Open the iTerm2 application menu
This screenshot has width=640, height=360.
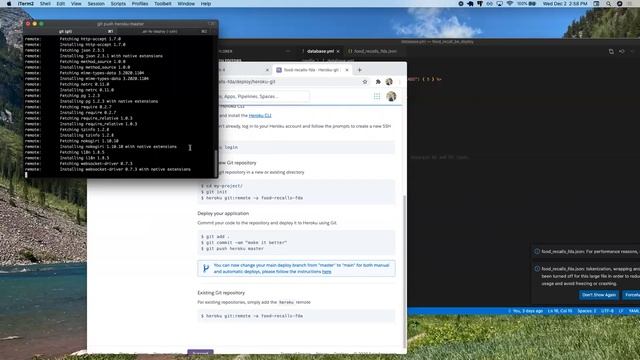click(26, 4)
